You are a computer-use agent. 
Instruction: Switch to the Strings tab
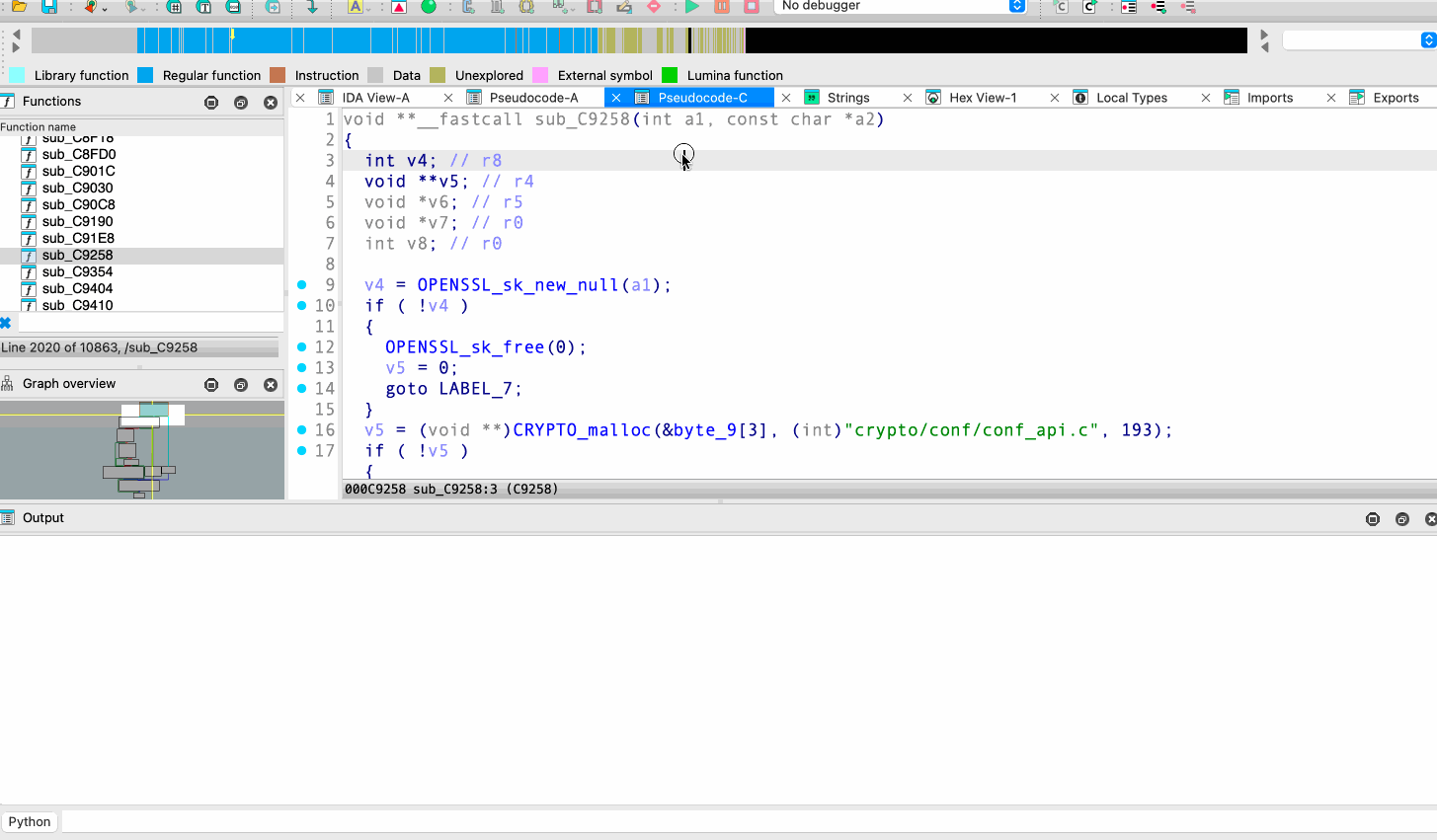(x=848, y=98)
